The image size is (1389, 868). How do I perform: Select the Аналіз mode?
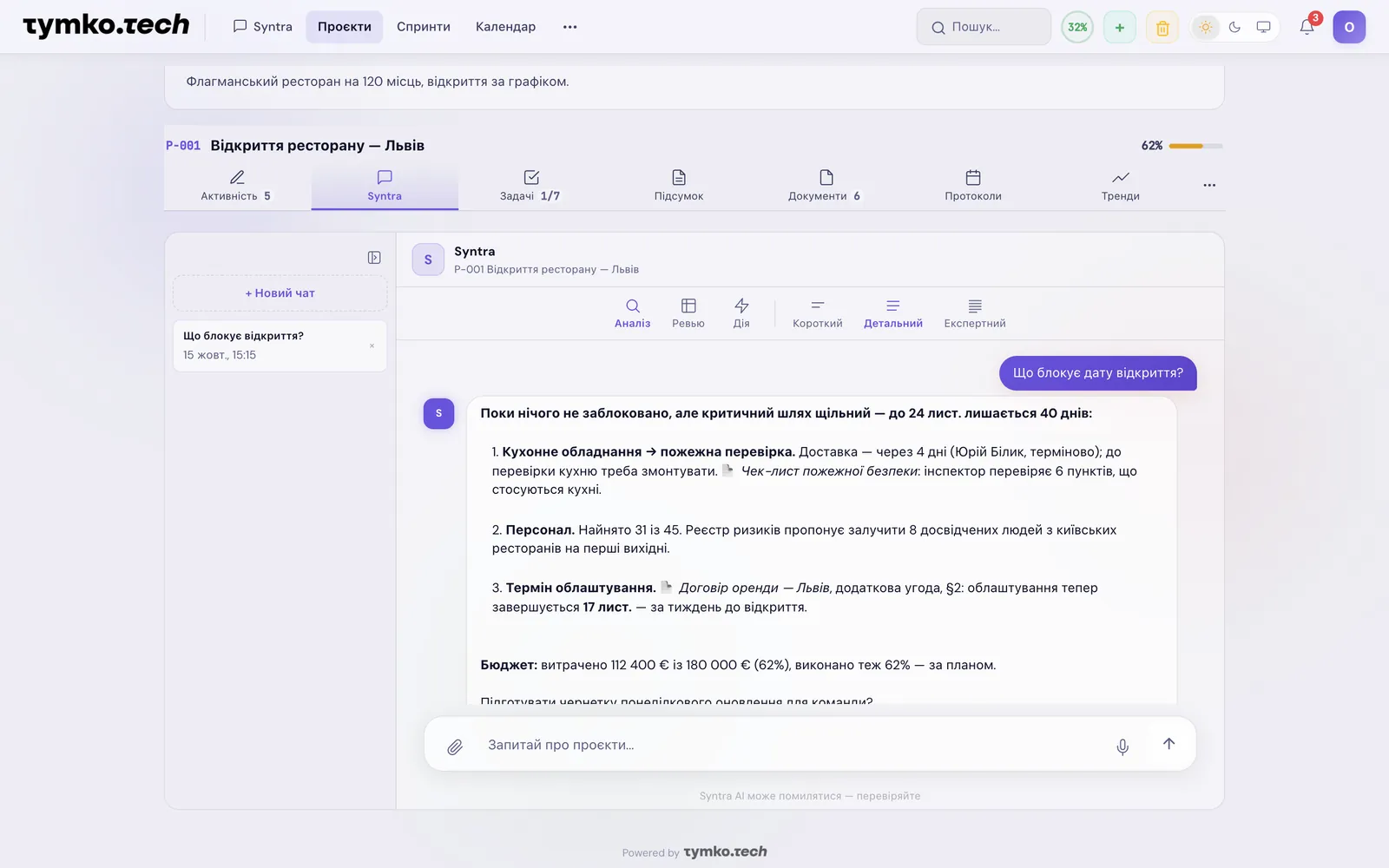(x=632, y=313)
